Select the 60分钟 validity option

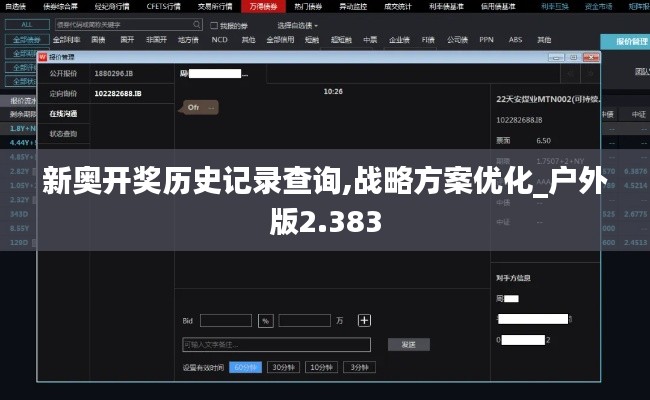245,367
